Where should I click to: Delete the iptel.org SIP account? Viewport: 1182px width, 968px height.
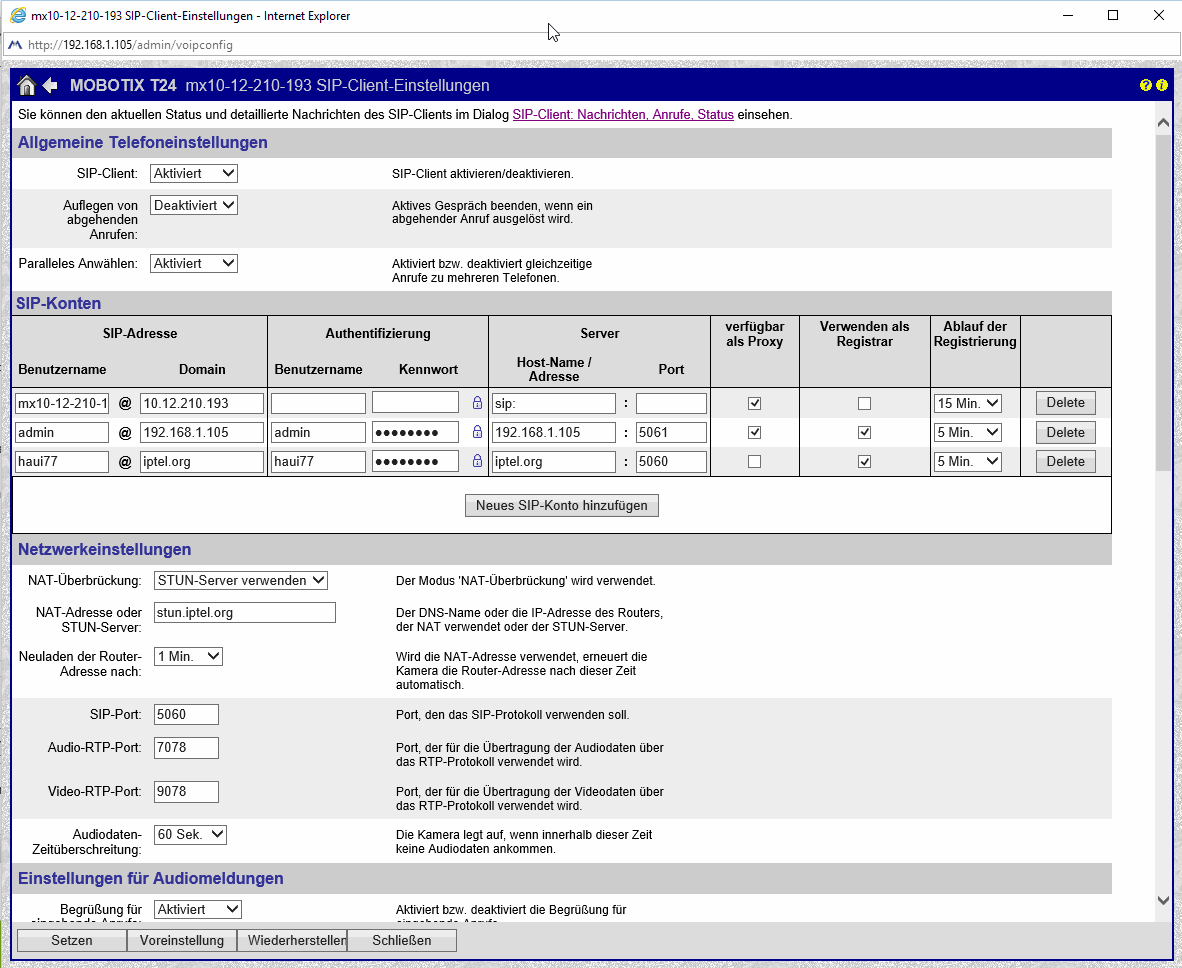tap(1065, 462)
